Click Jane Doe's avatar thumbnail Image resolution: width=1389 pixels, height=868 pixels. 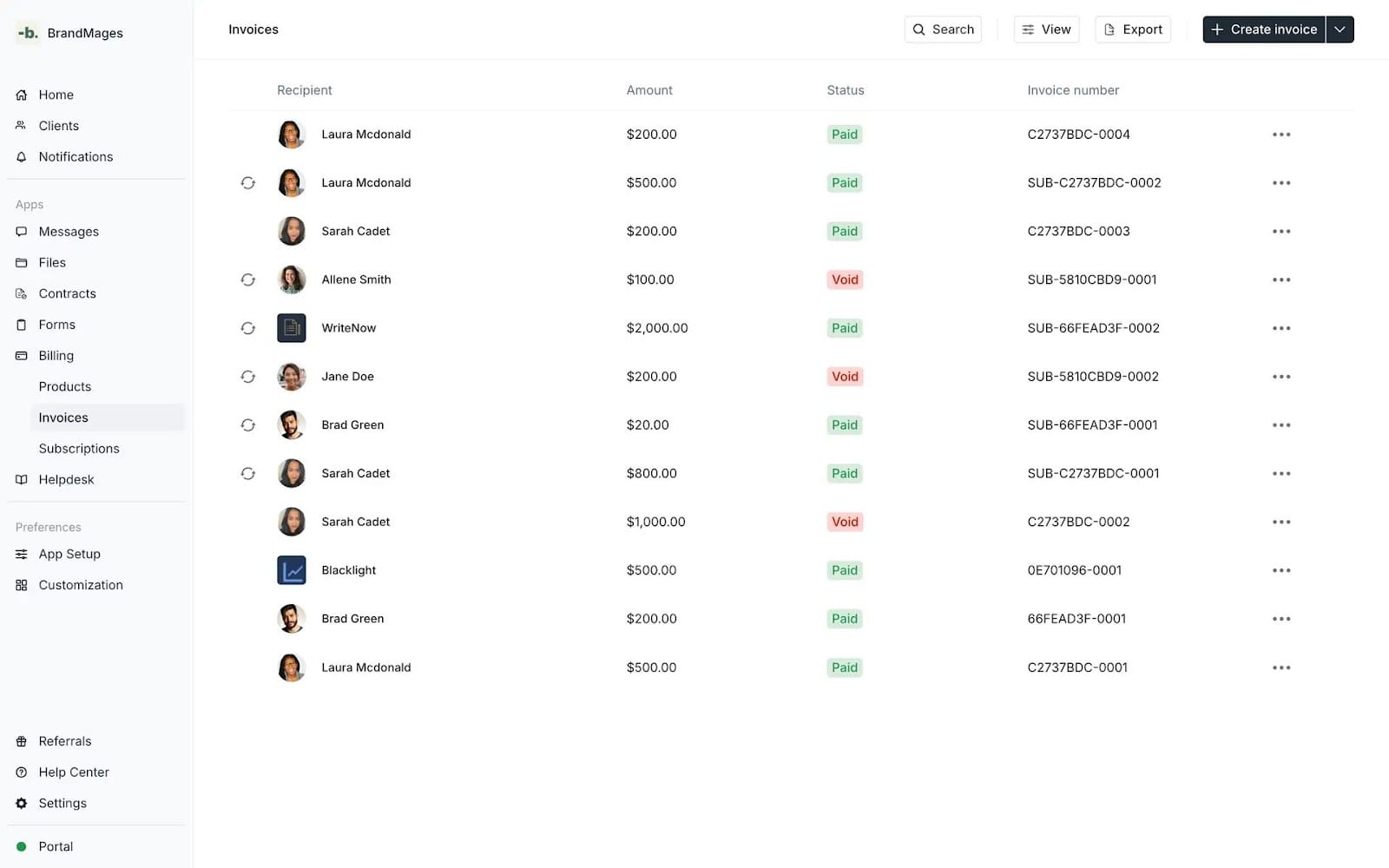pyautogui.click(x=292, y=377)
